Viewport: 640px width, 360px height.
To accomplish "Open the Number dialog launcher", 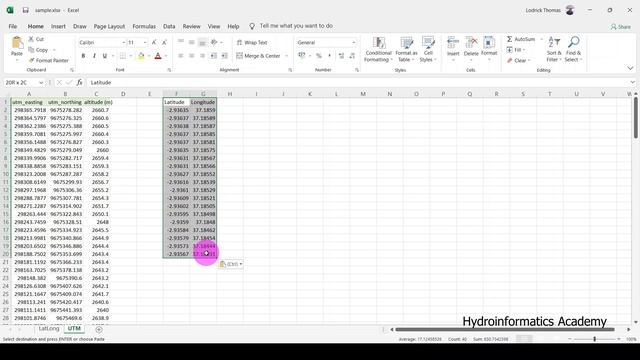I will (x=357, y=70).
